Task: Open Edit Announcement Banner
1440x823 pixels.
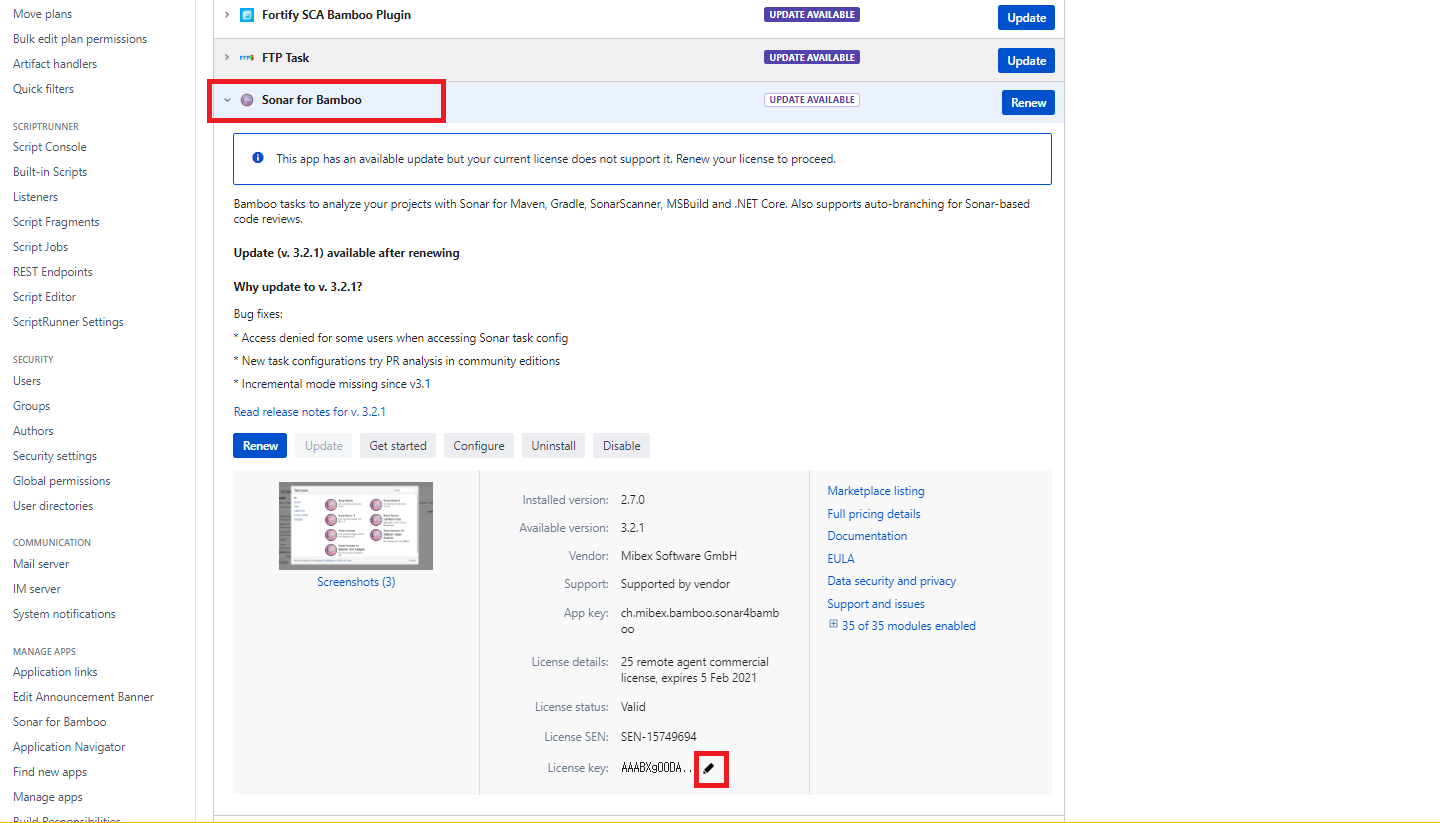Action: pos(83,697)
